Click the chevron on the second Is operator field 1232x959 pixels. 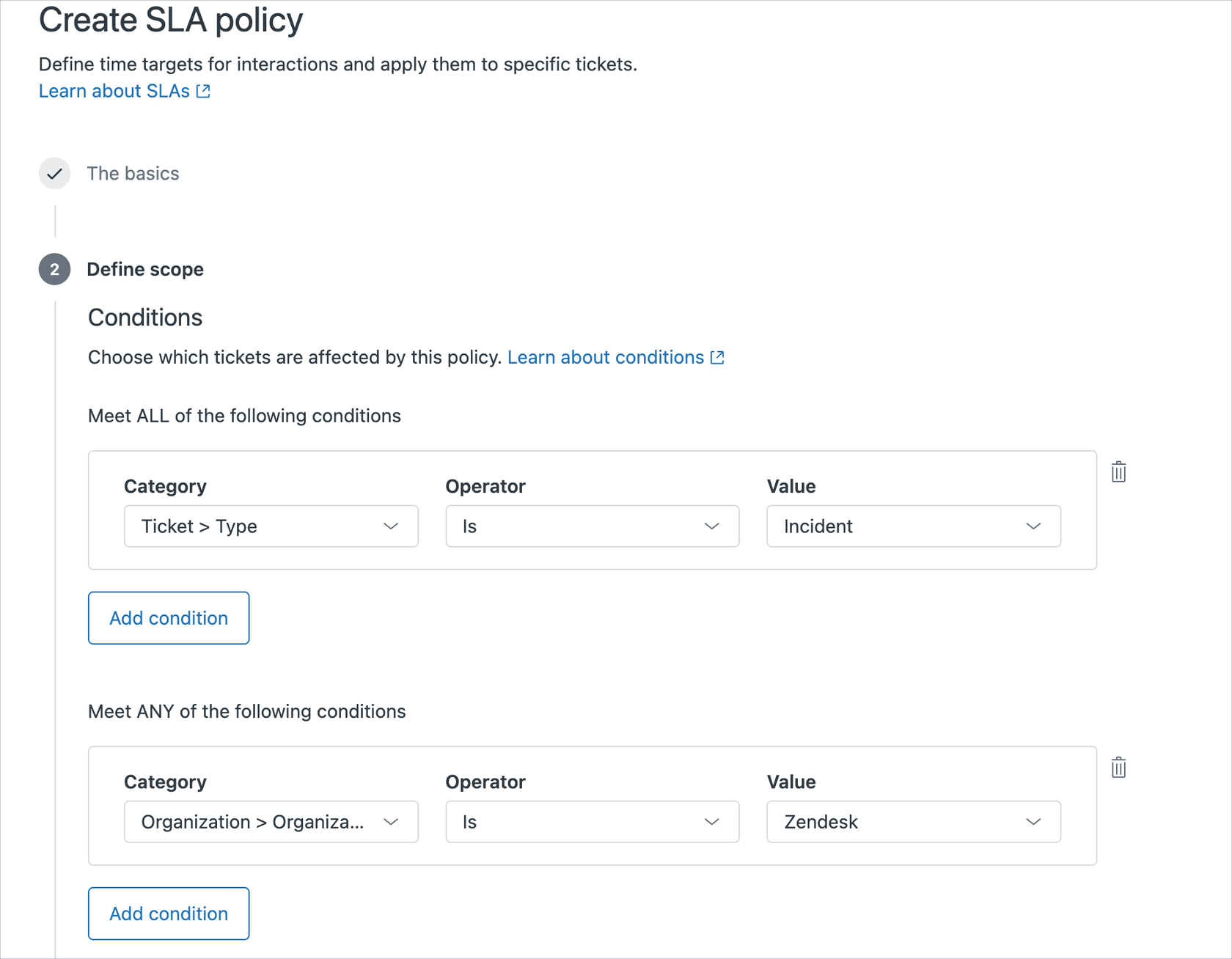coord(711,822)
